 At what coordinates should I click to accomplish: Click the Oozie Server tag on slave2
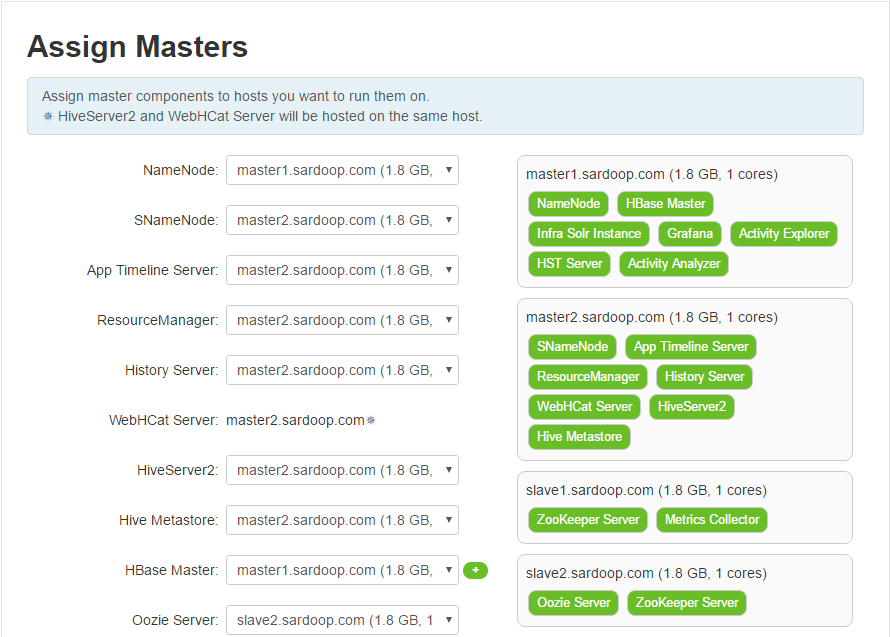point(573,603)
